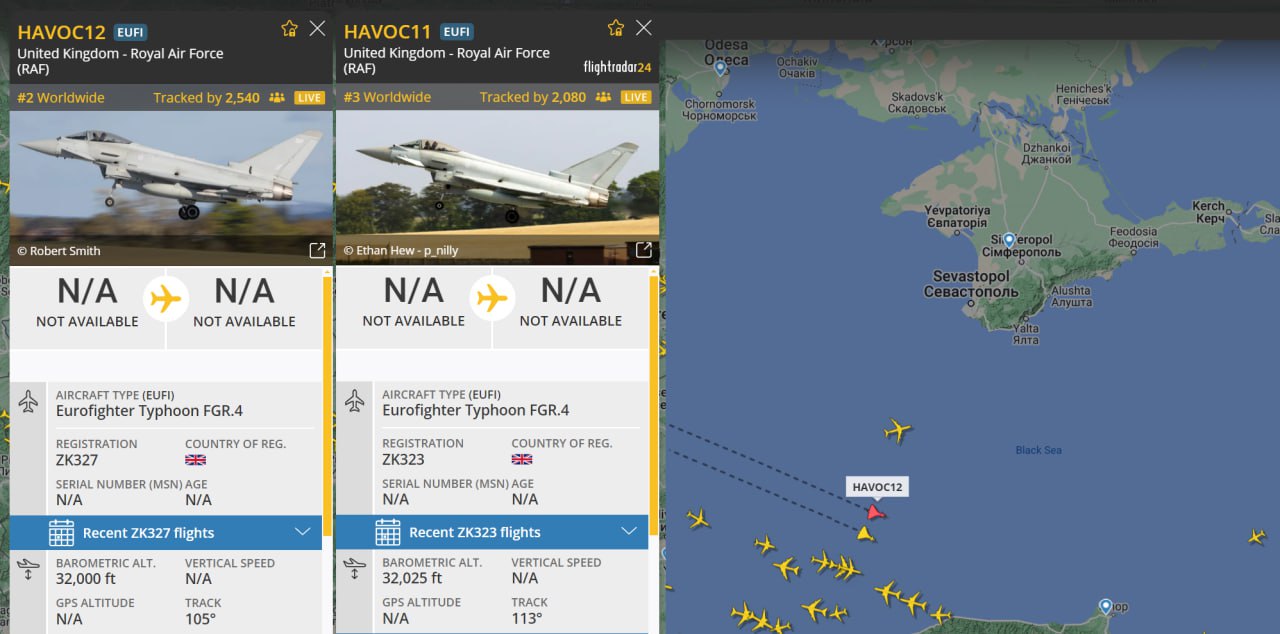Expand Recent ZK323 flights section

[x=492, y=532]
